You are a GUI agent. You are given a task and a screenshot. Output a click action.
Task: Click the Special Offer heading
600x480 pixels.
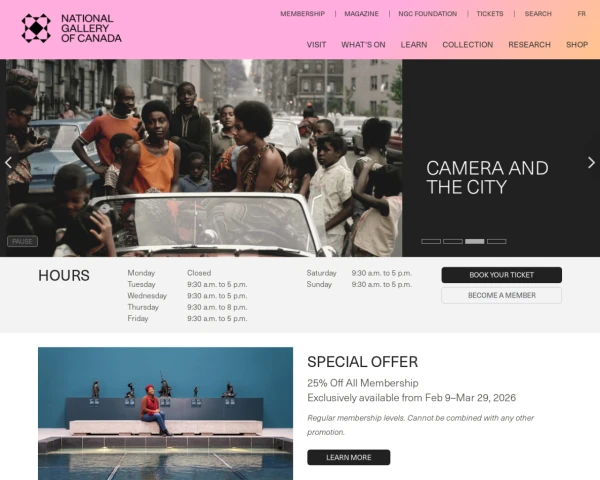click(362, 362)
